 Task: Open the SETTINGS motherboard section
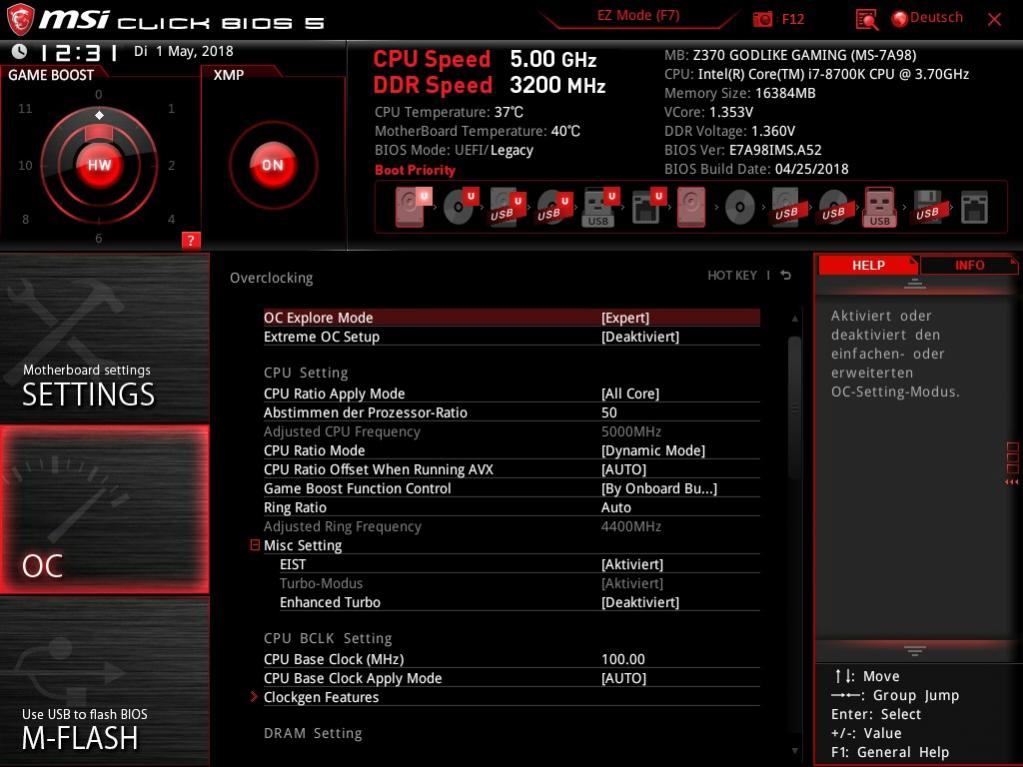pyautogui.click(x=105, y=338)
